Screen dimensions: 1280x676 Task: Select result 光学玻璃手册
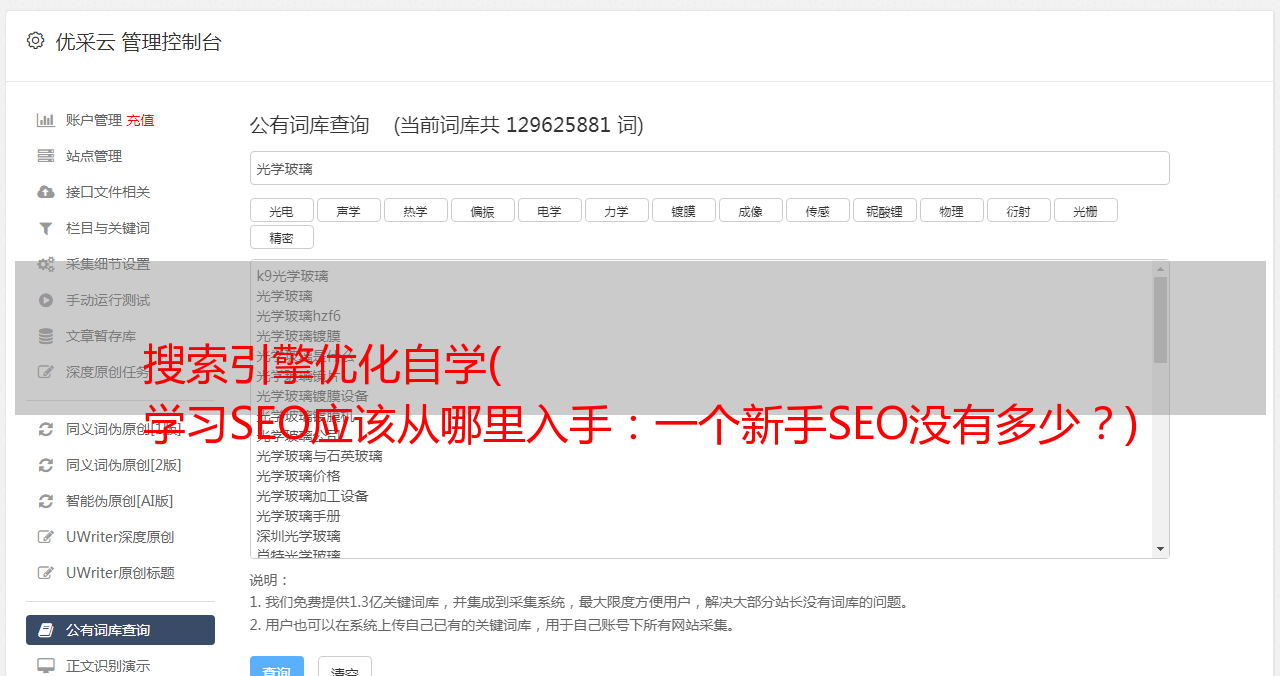click(298, 516)
